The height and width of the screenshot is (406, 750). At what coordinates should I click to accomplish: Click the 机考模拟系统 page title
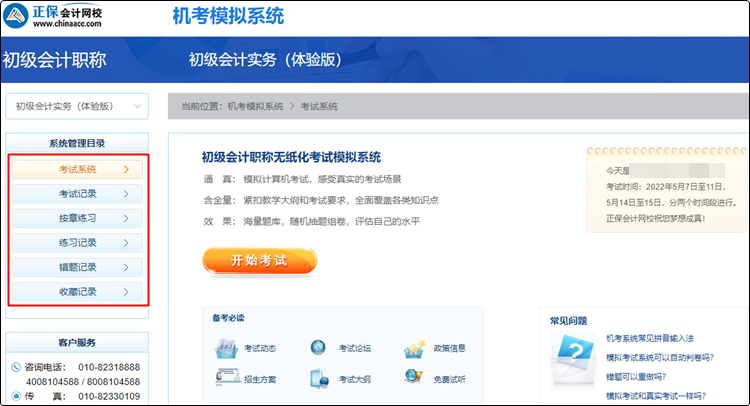(x=228, y=16)
